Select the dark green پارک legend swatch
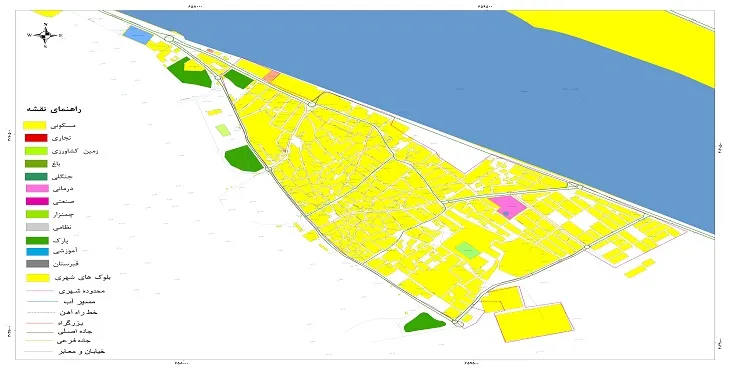The width and height of the screenshot is (730, 370). click(37, 241)
